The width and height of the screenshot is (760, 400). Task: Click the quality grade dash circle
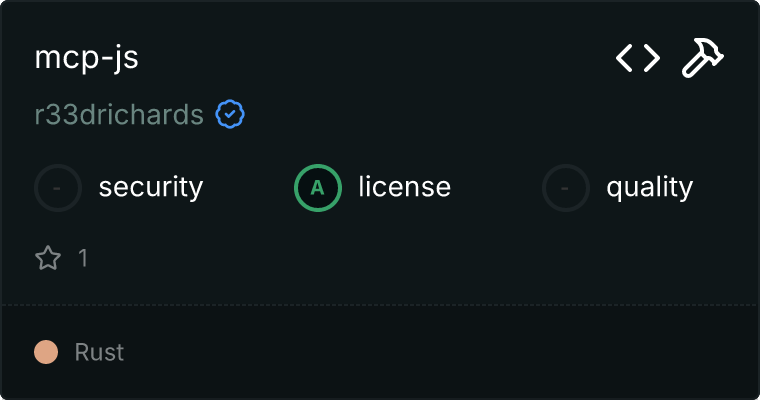coord(566,187)
